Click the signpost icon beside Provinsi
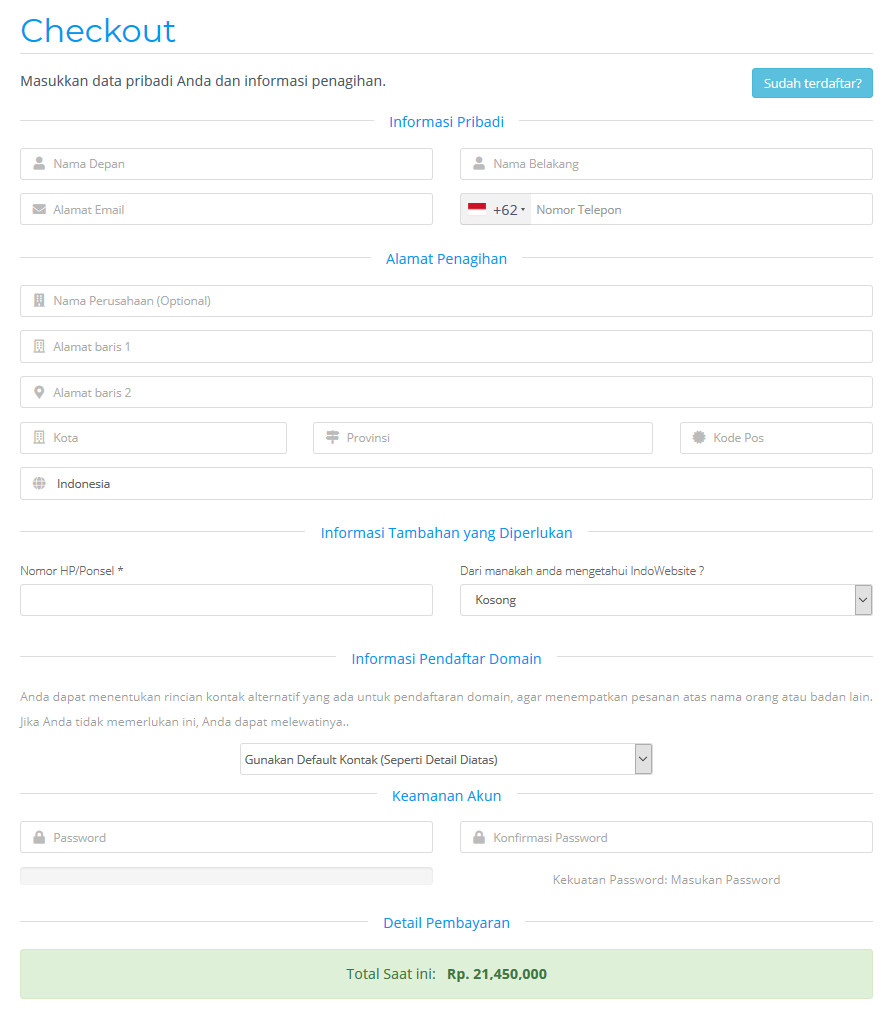This screenshot has height=1018, width=895. (x=333, y=438)
